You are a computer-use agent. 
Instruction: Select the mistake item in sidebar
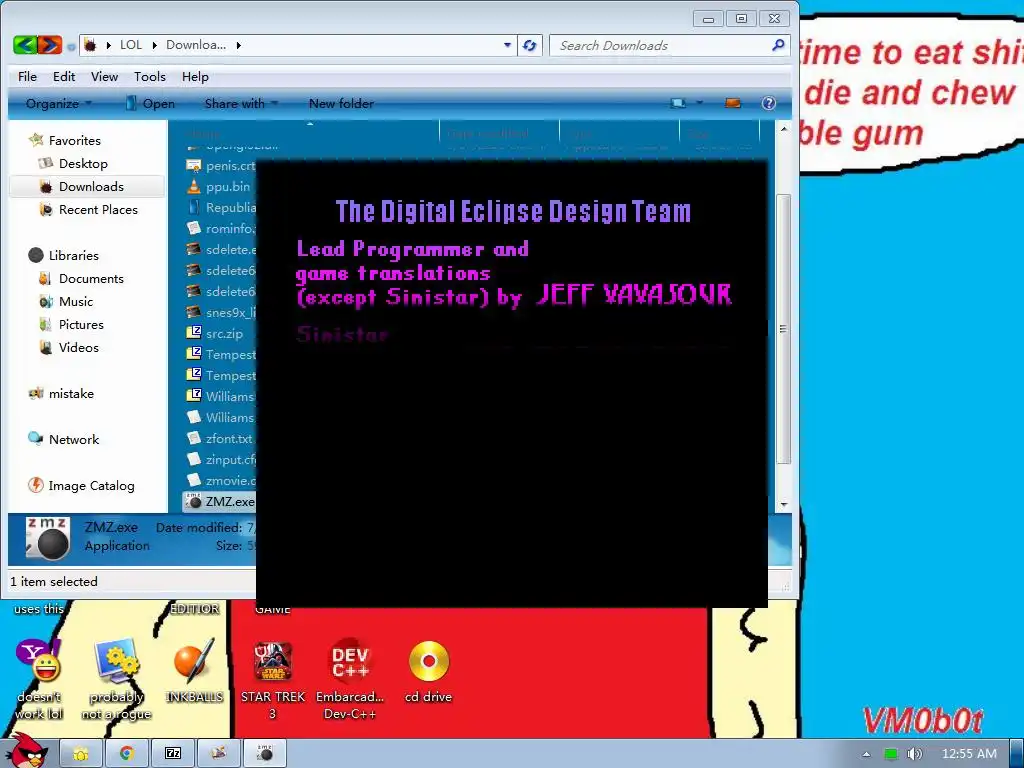tap(71, 394)
